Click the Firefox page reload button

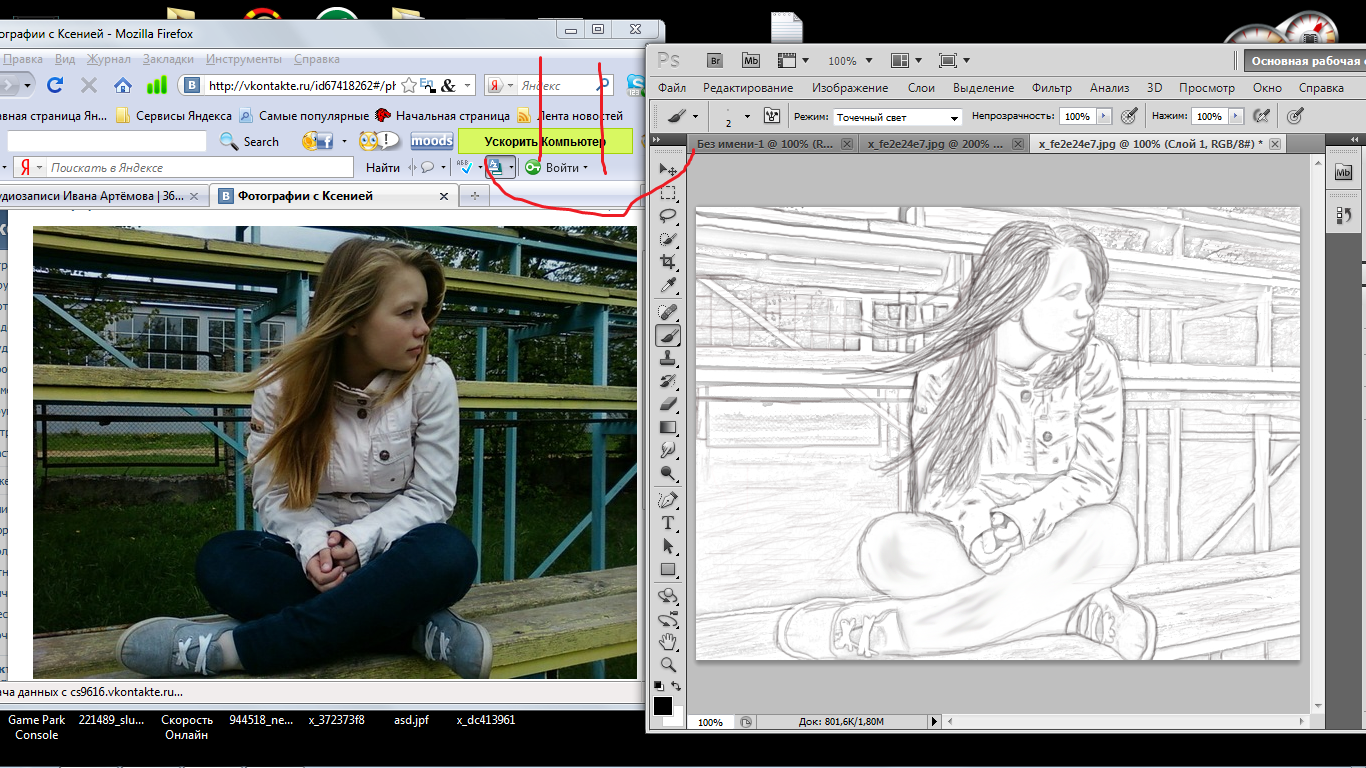[x=55, y=85]
